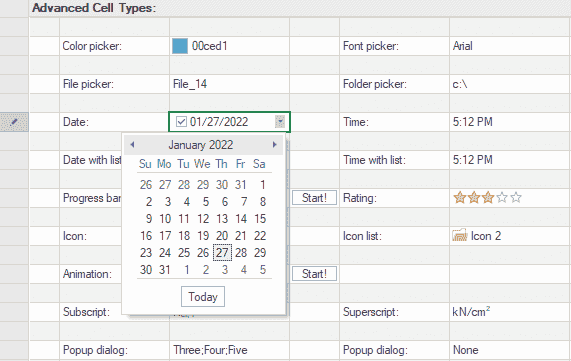The image size is (571, 361).
Task: Select January 1 in the calendar
Action: tap(262, 185)
